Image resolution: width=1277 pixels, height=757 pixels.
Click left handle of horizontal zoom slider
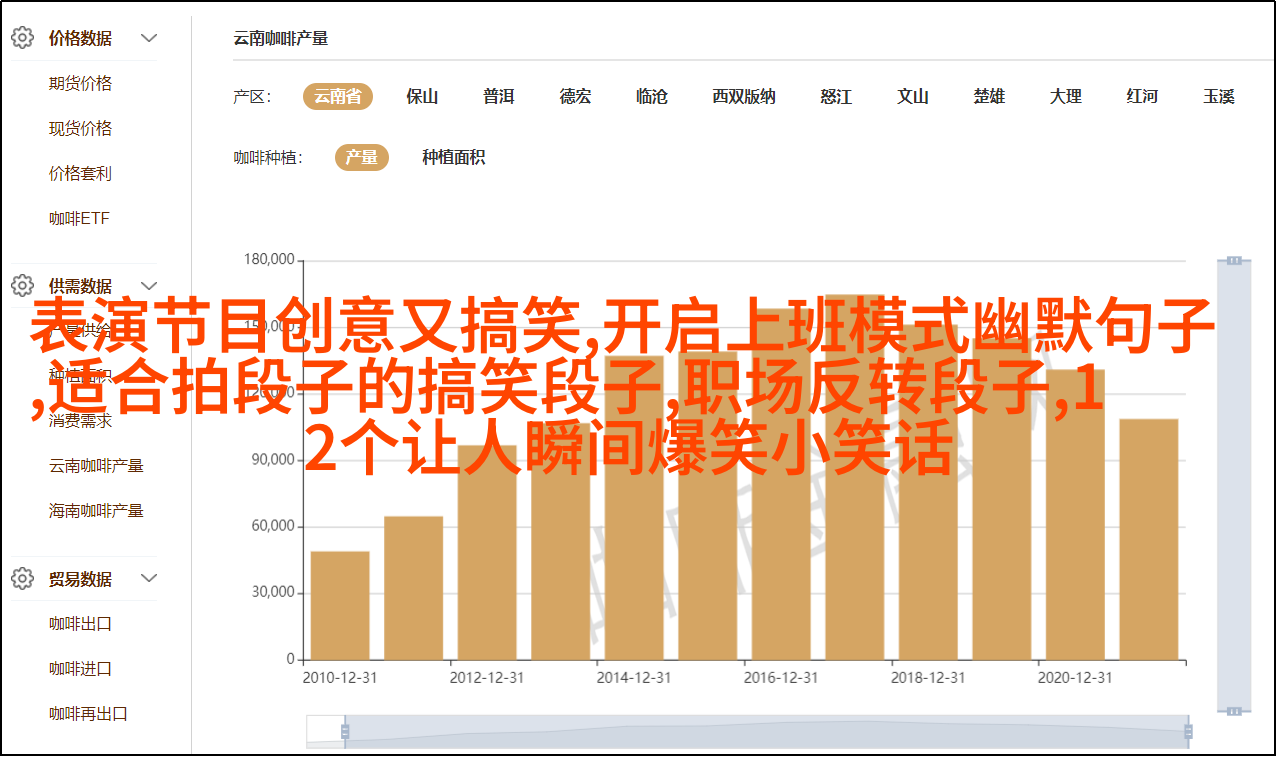pyautogui.click(x=345, y=732)
